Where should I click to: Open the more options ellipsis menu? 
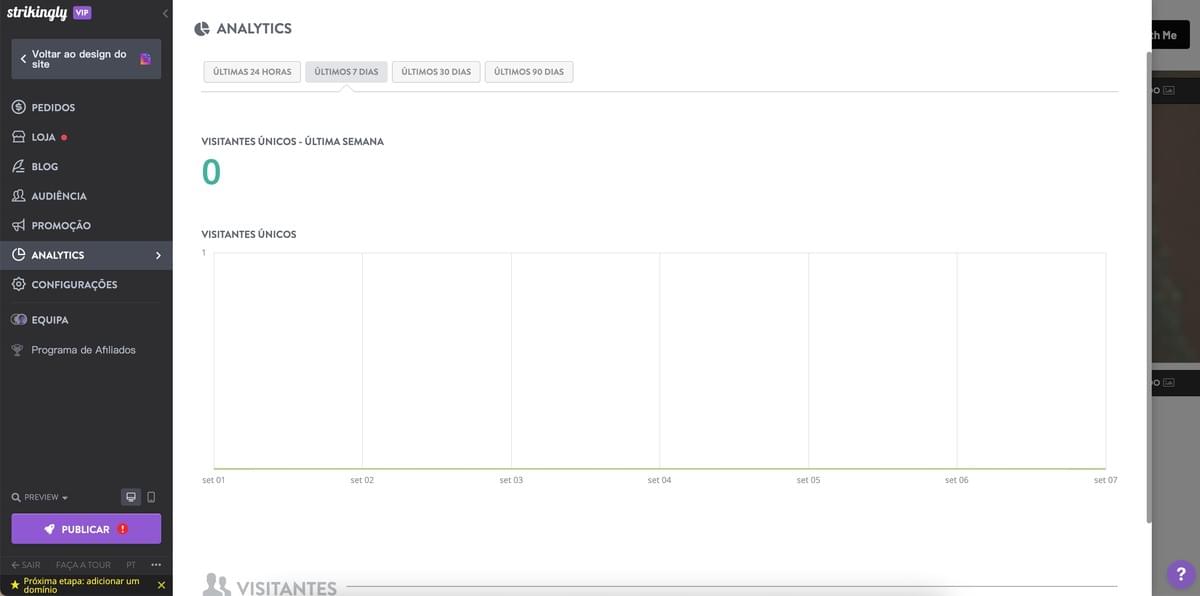click(x=156, y=565)
